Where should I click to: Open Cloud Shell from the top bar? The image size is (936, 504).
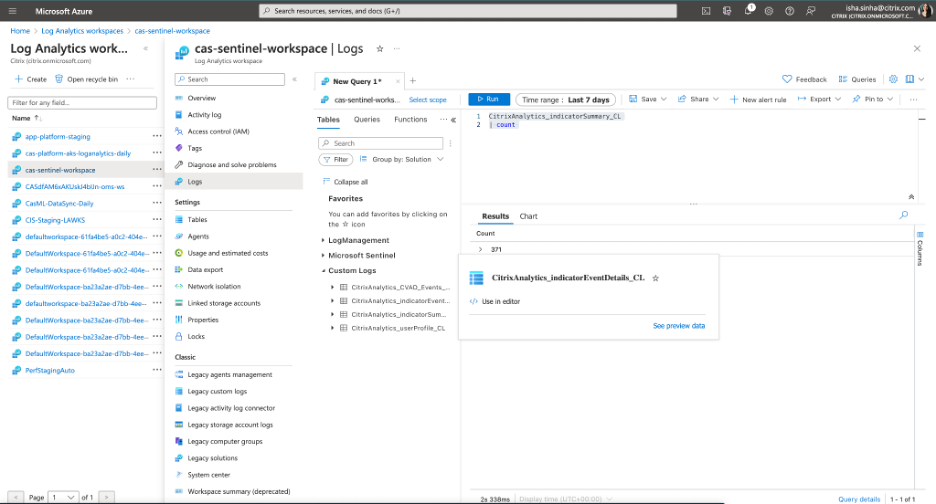click(706, 11)
